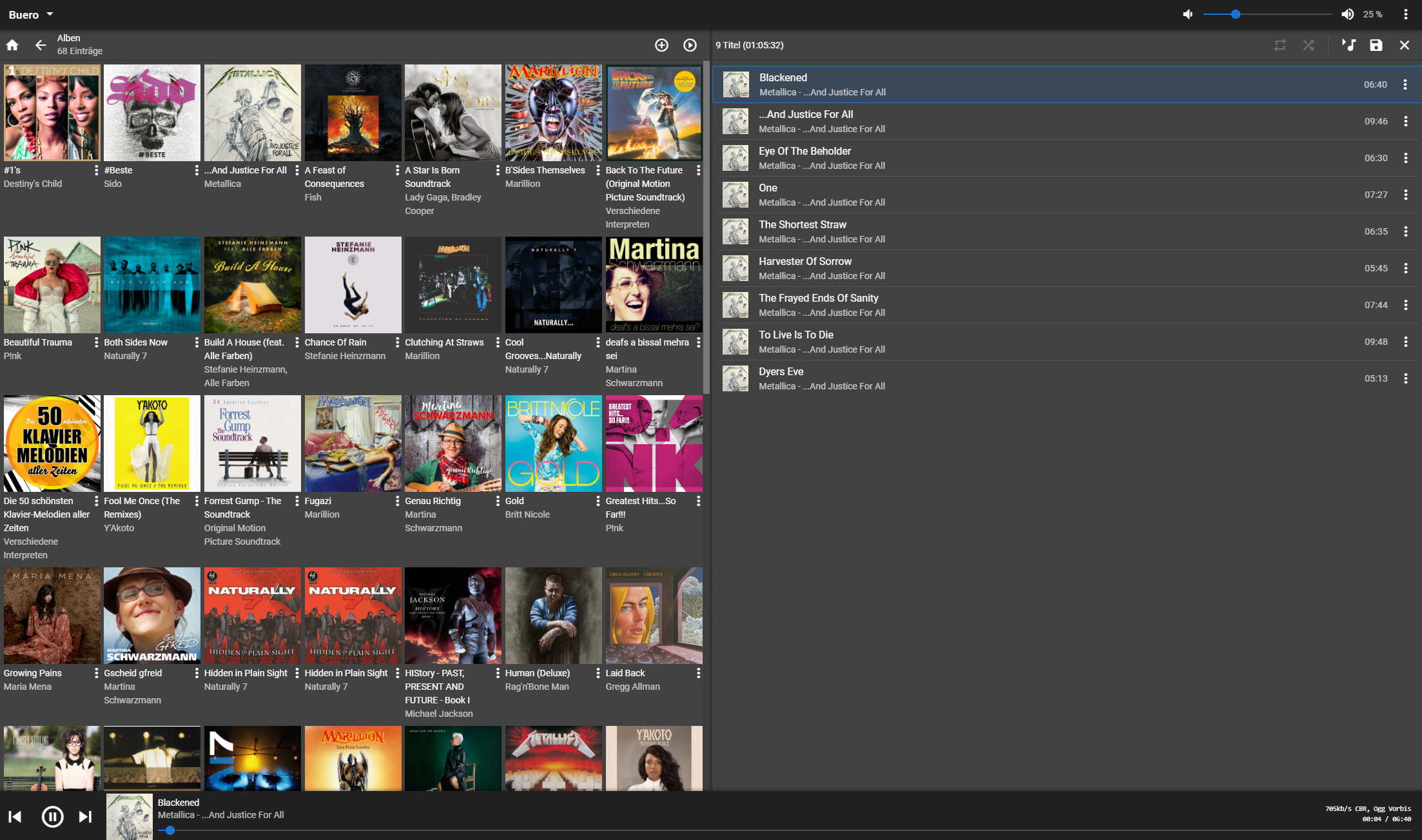This screenshot has width=1422, height=840.
Task: Skip to next track
Action: pyautogui.click(x=85, y=816)
